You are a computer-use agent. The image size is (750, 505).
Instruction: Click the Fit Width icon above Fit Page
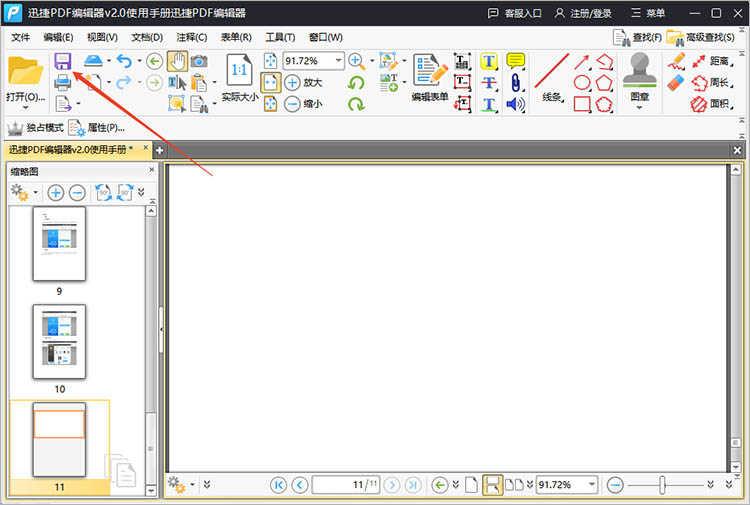(270, 61)
